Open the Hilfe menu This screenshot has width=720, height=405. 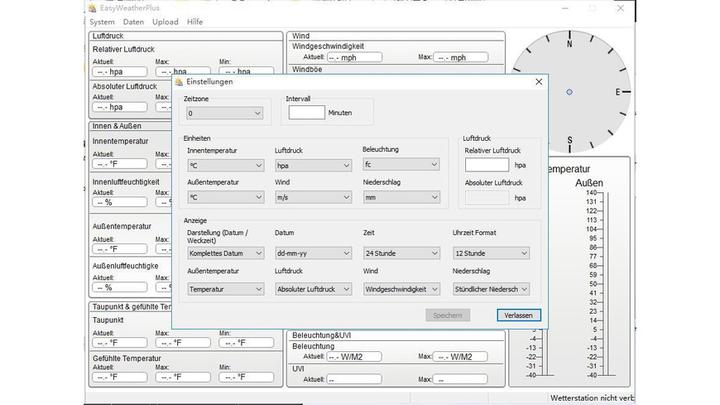pos(195,22)
